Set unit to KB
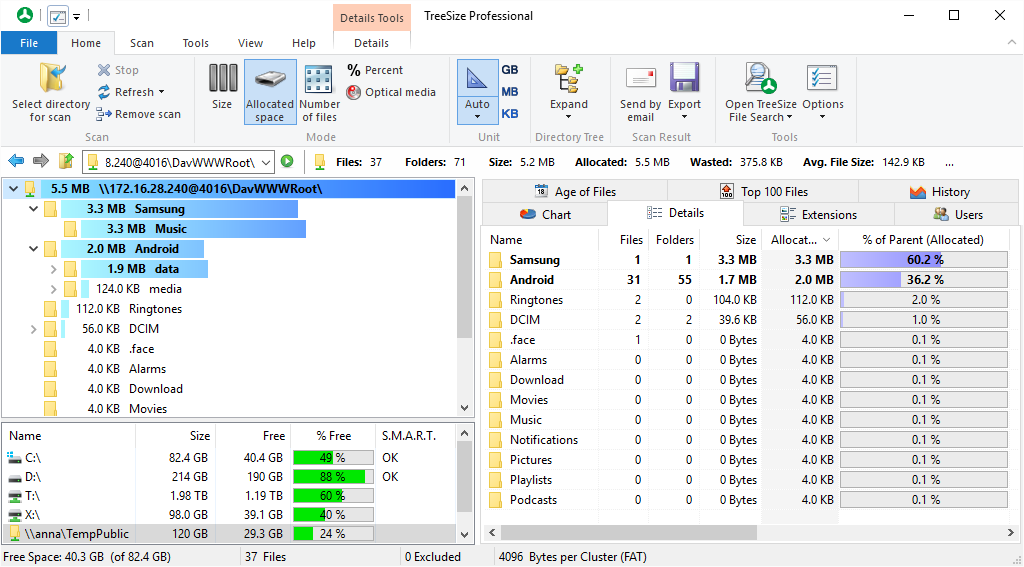The height and width of the screenshot is (567, 1024). (509, 114)
